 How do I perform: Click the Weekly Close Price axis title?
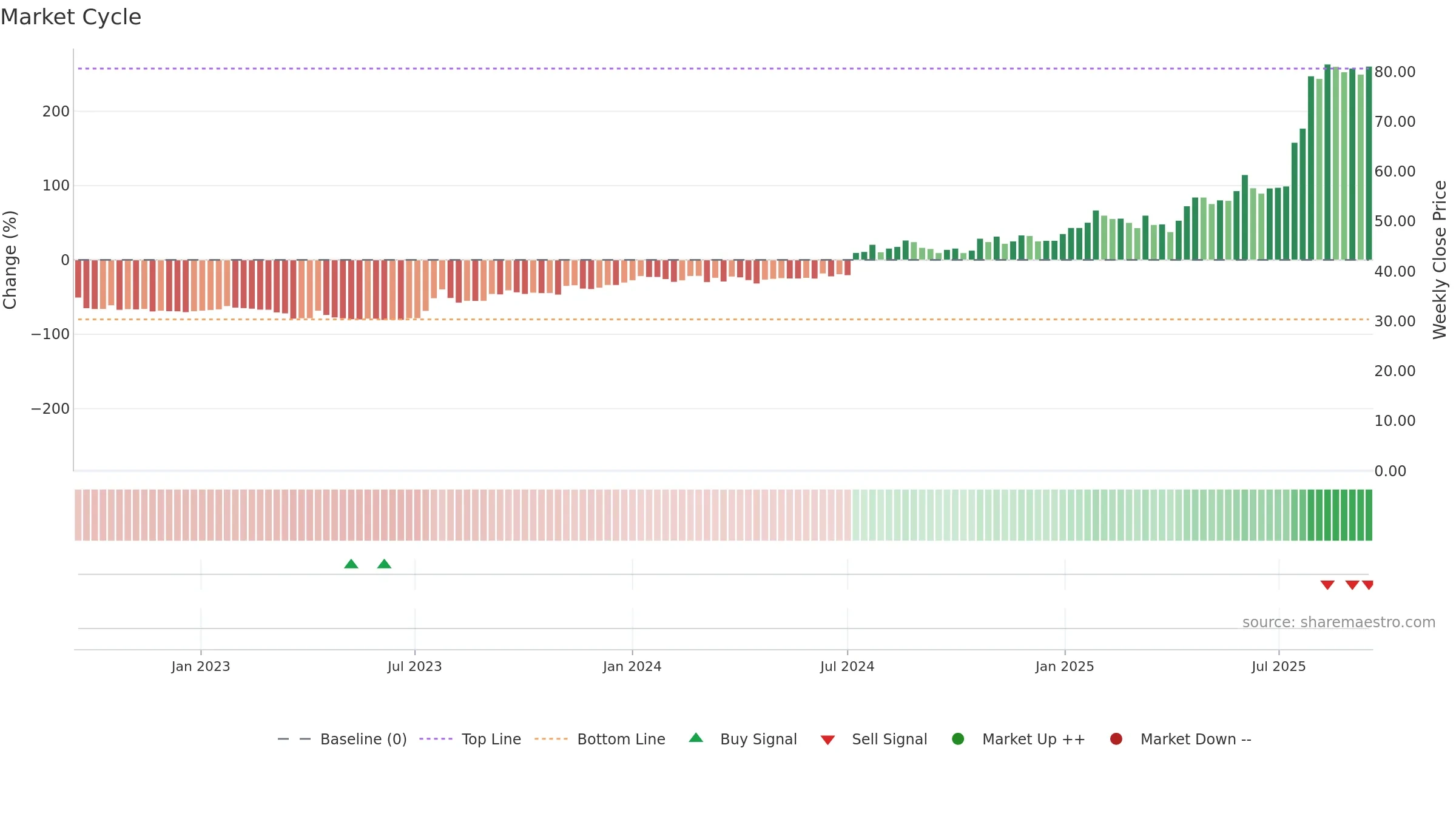[x=1440, y=260]
